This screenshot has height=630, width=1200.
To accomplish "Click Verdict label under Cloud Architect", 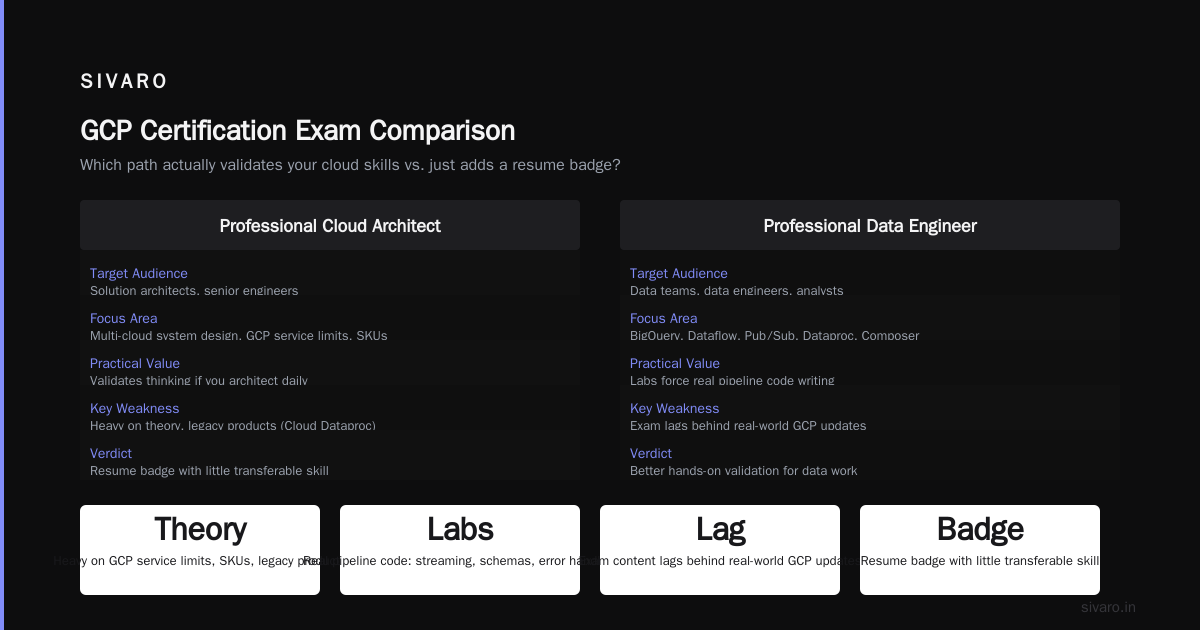I will point(111,453).
